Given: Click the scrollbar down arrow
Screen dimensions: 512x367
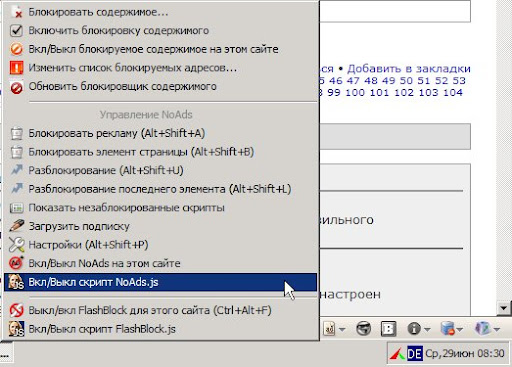Looking at the screenshot, I should click(x=504, y=308).
